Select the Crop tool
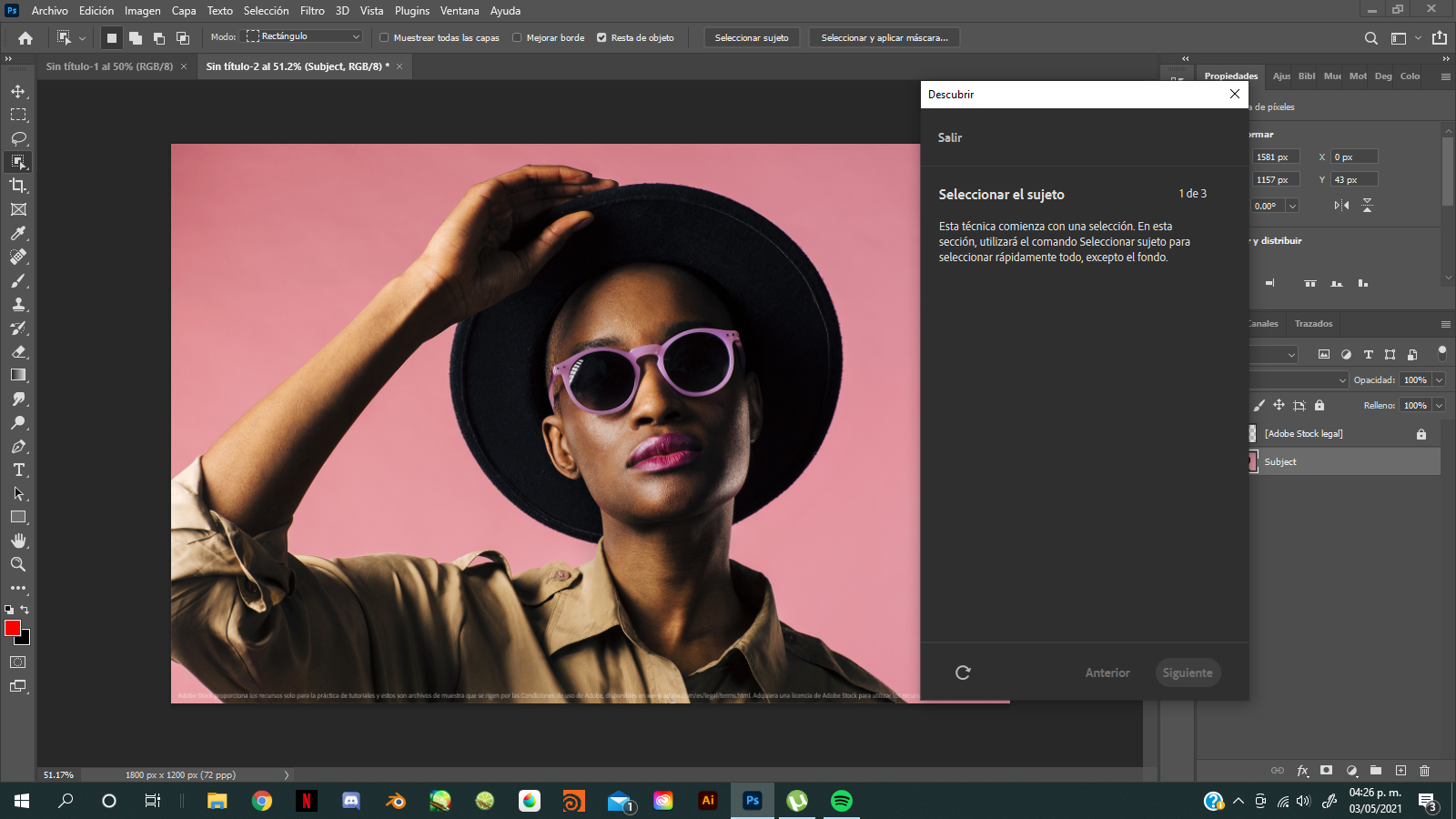The height and width of the screenshot is (819, 1456). 18,186
